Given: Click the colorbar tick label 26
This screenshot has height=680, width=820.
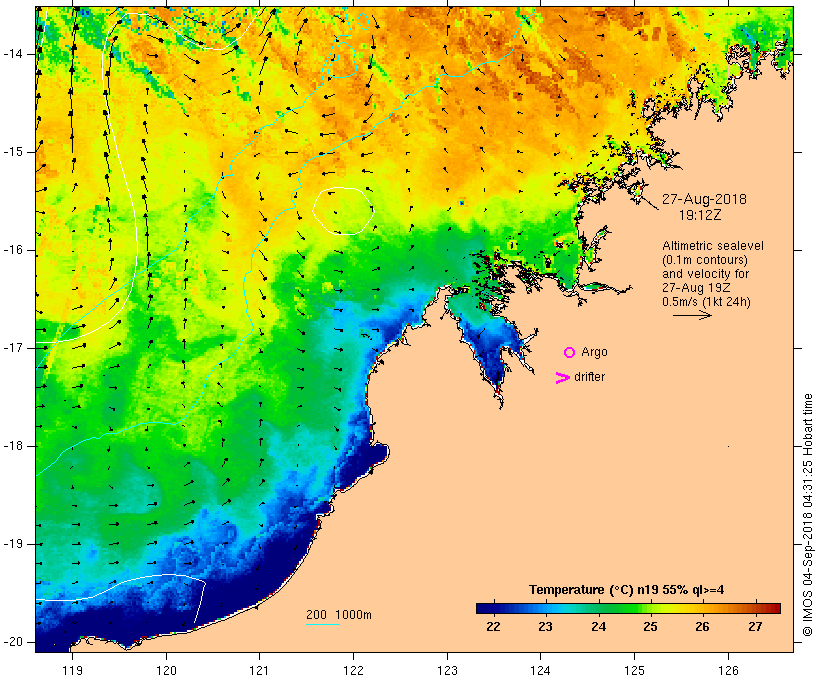Looking at the screenshot, I should (702, 627).
